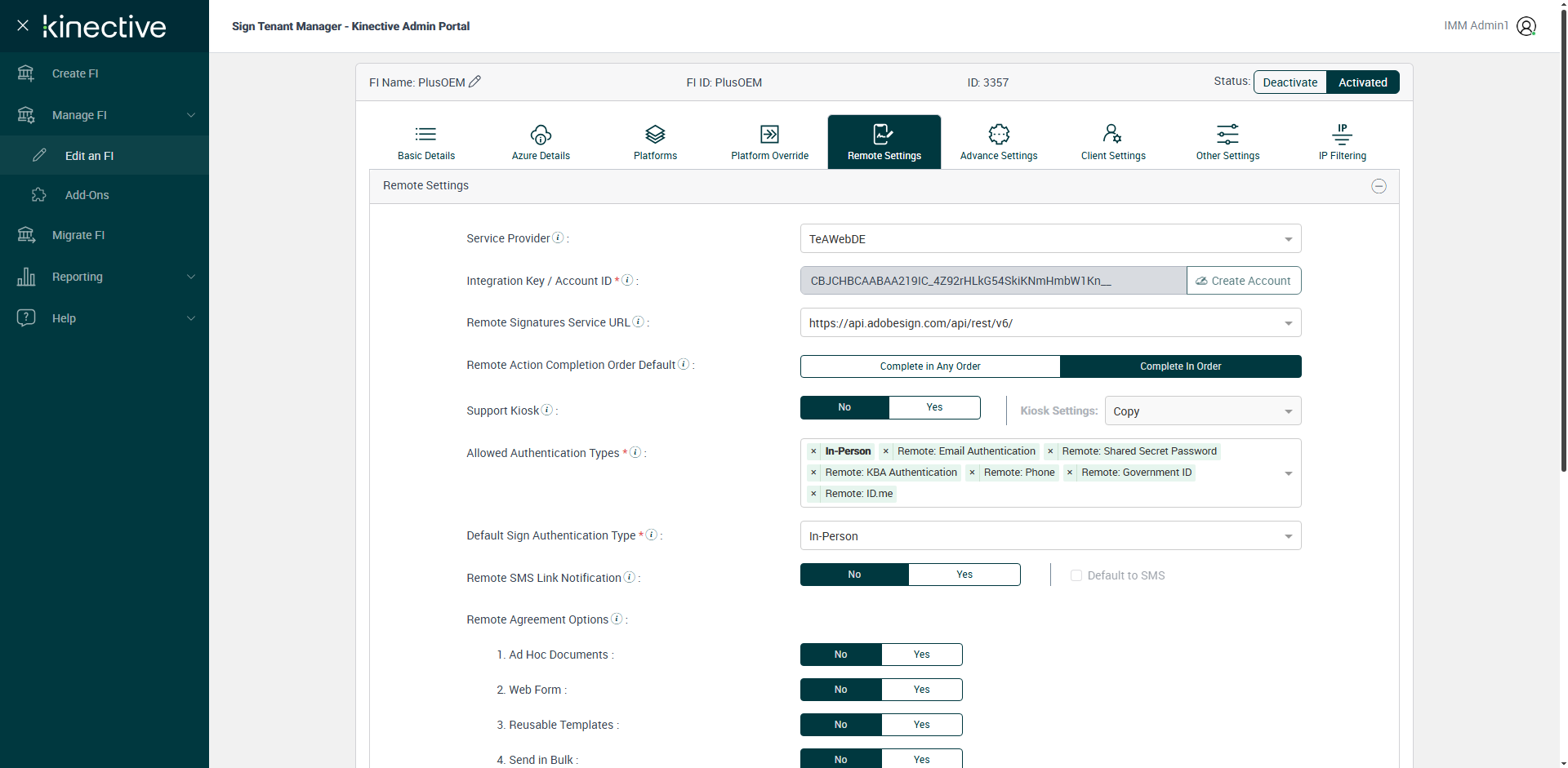Click the pencil icon to edit FI Name
Screen dimensions: 1568x768
(x=474, y=82)
